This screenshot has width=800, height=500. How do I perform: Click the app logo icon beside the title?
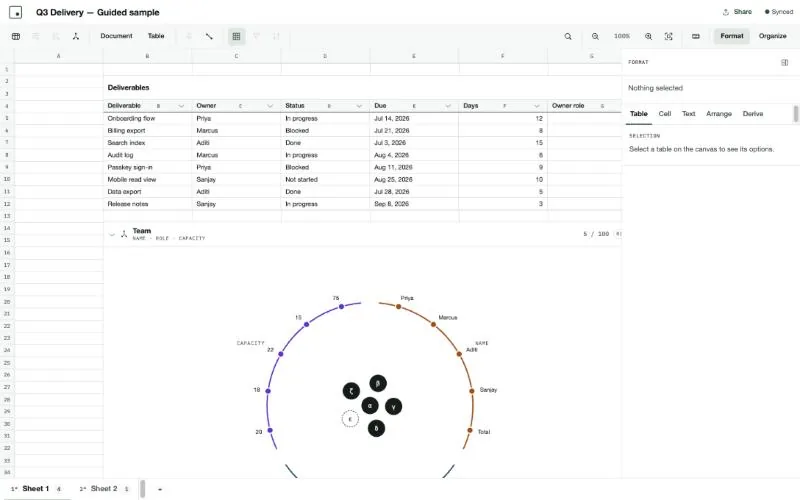tap(16, 12)
